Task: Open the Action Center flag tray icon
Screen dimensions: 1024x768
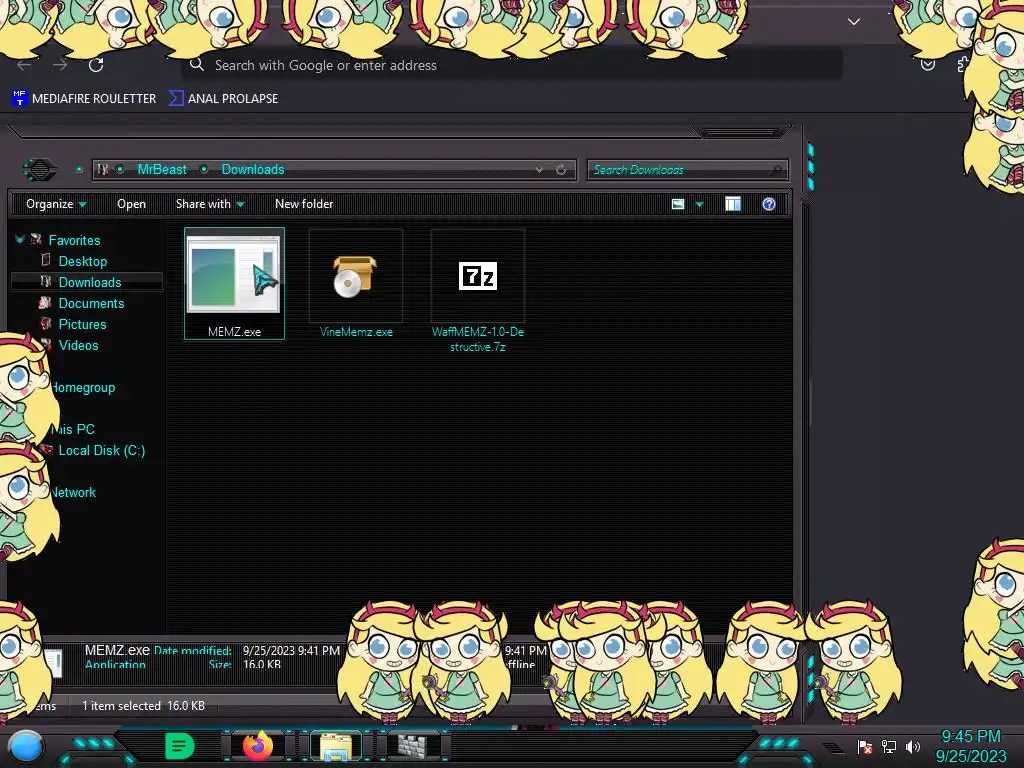Action: (x=865, y=746)
